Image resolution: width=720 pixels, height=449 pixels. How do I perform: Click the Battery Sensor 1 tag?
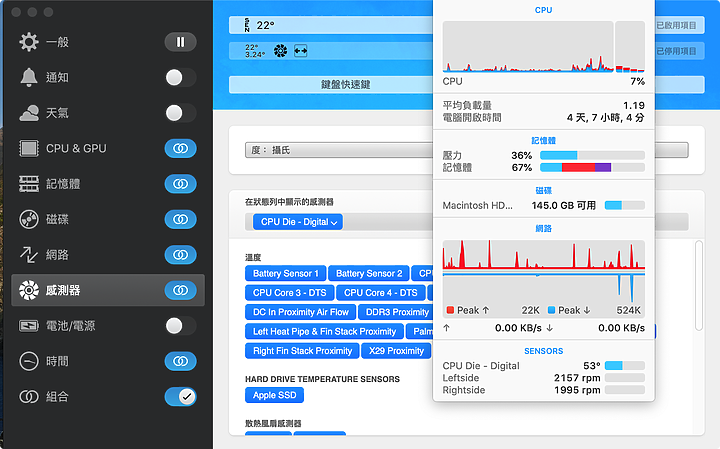pos(286,274)
